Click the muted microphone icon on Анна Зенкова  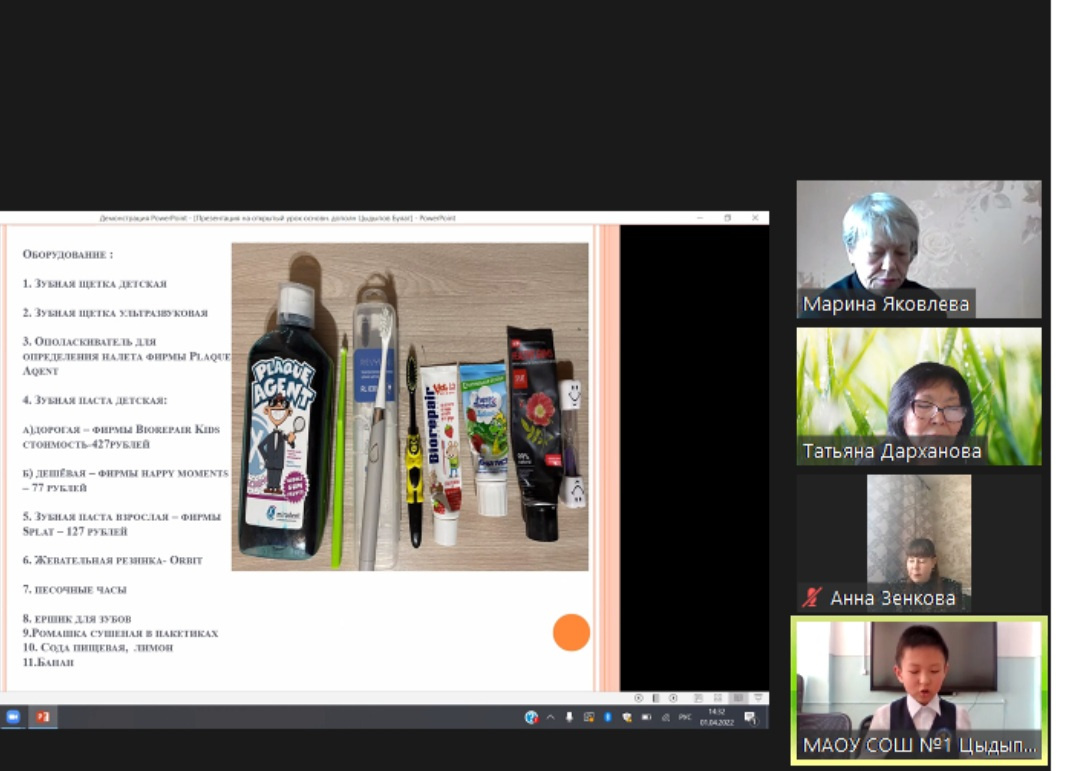(812, 598)
